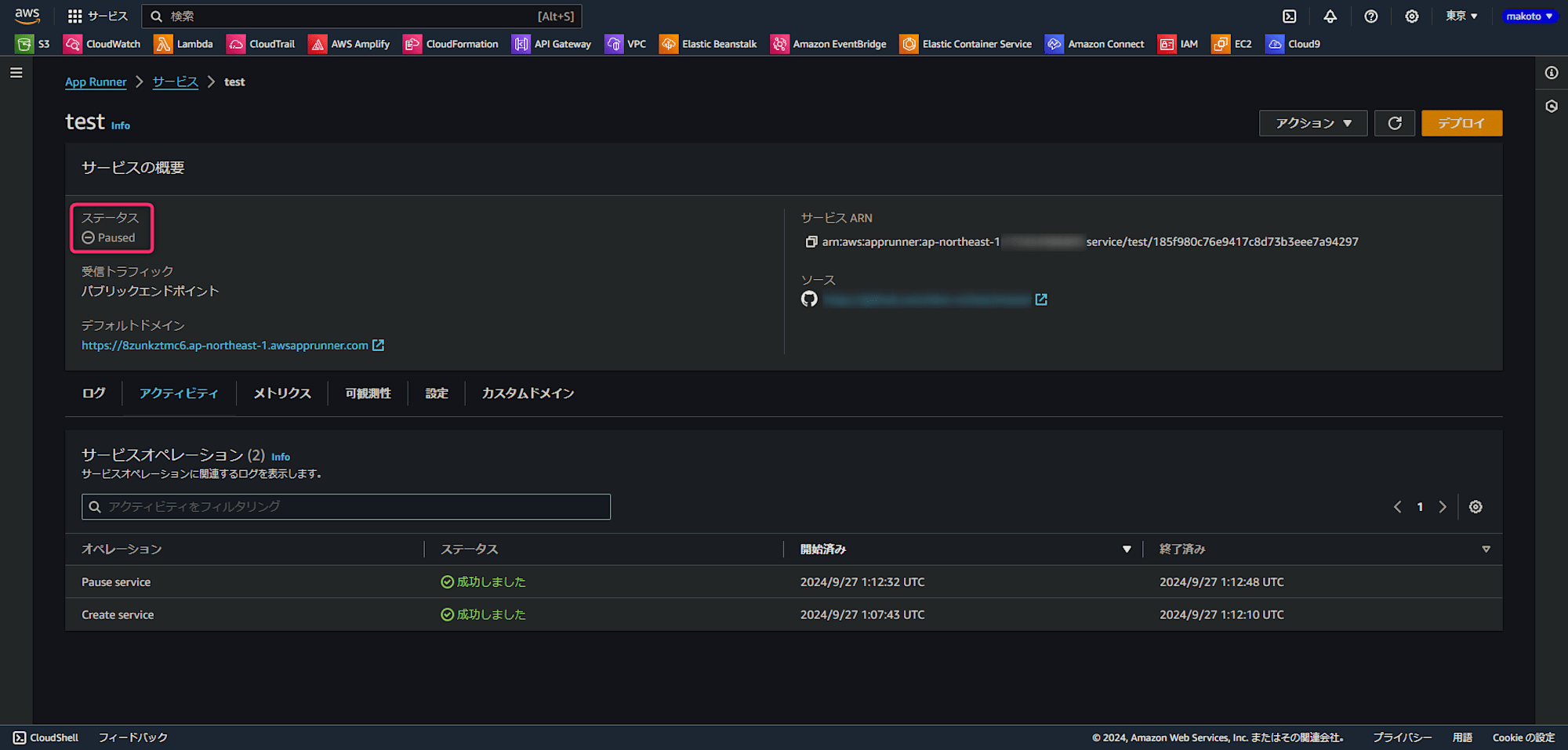
Task: Open the makoto account menu
Action: point(1529,16)
